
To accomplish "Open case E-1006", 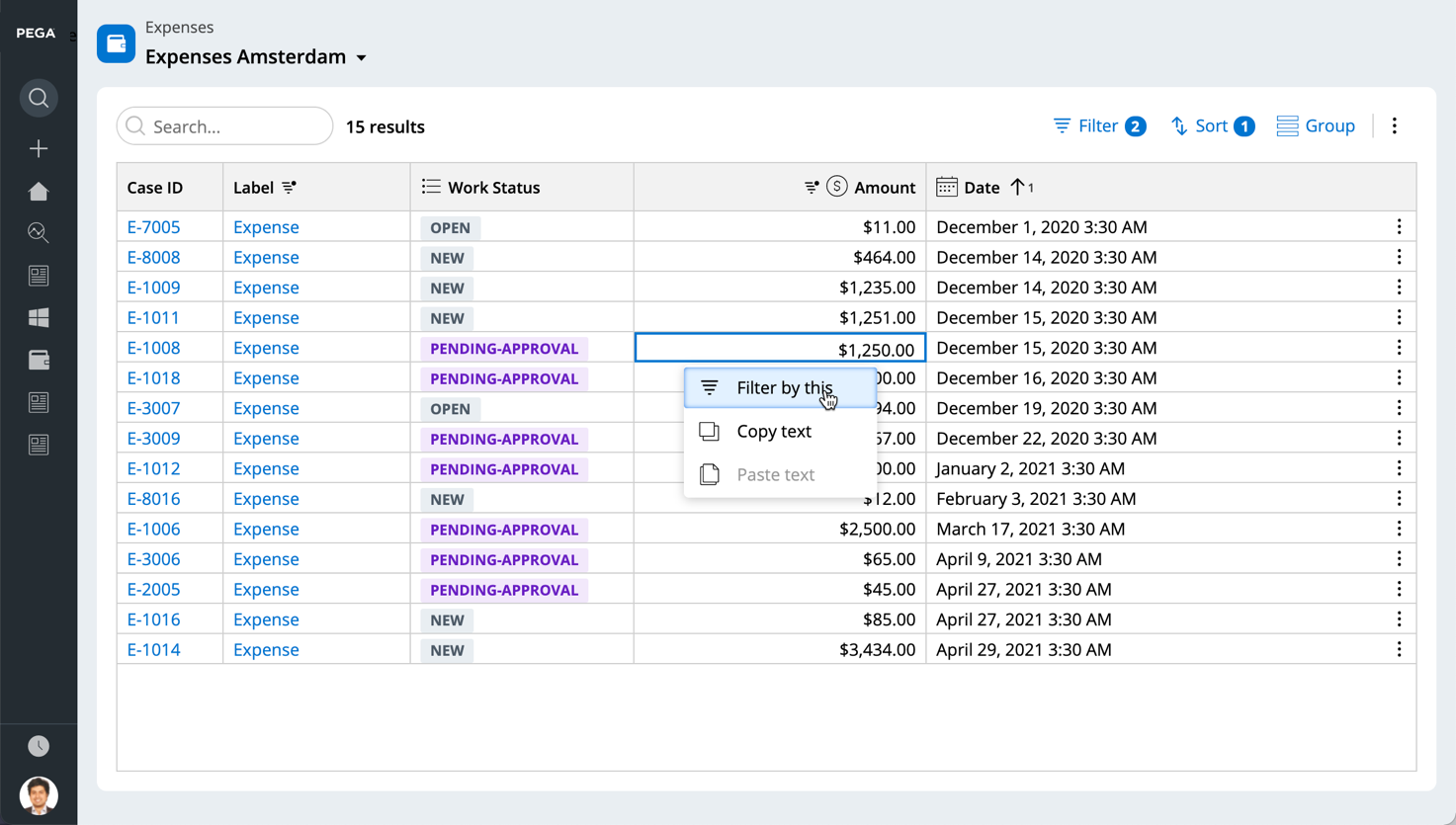I will tap(153, 529).
